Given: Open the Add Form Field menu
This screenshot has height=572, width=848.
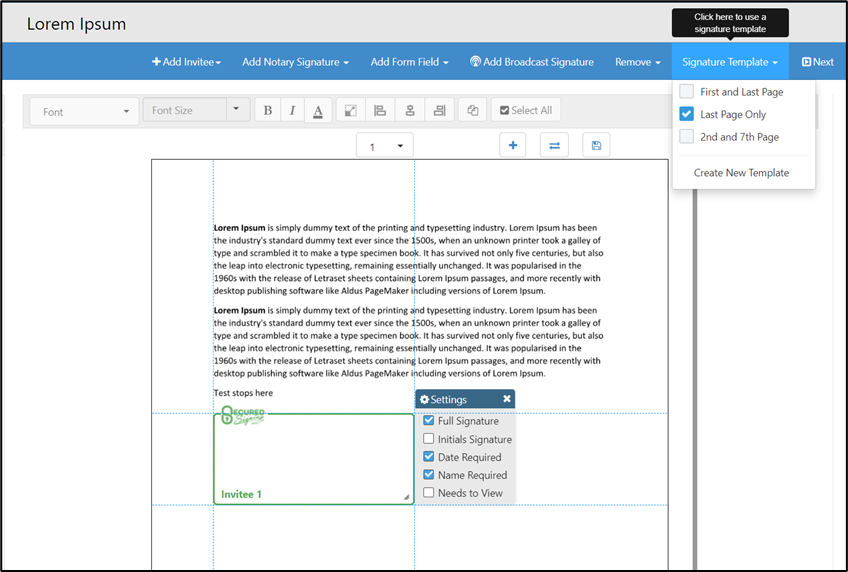Looking at the screenshot, I should pyautogui.click(x=409, y=62).
